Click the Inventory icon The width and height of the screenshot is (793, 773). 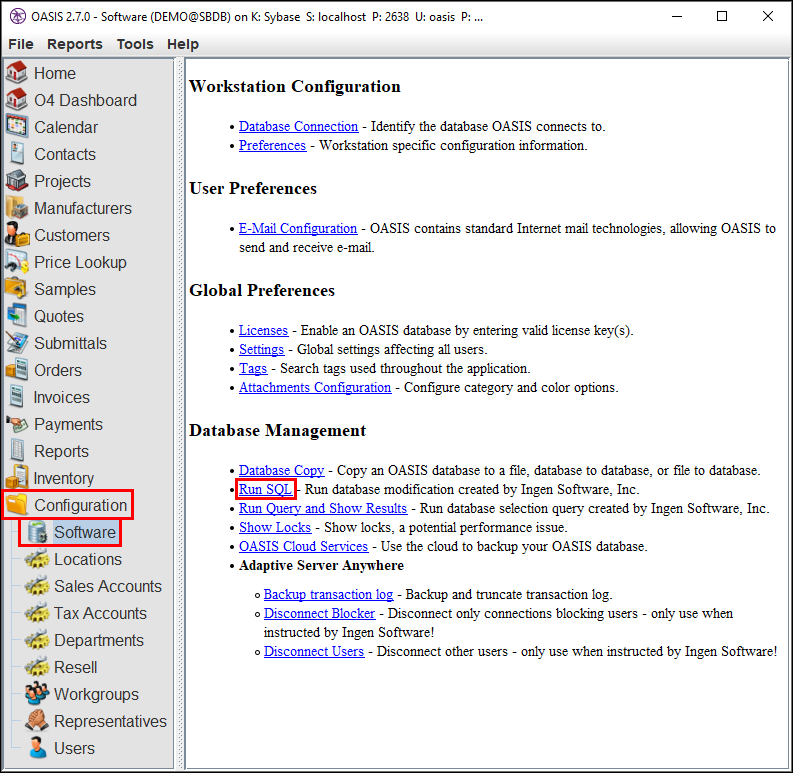[17, 478]
